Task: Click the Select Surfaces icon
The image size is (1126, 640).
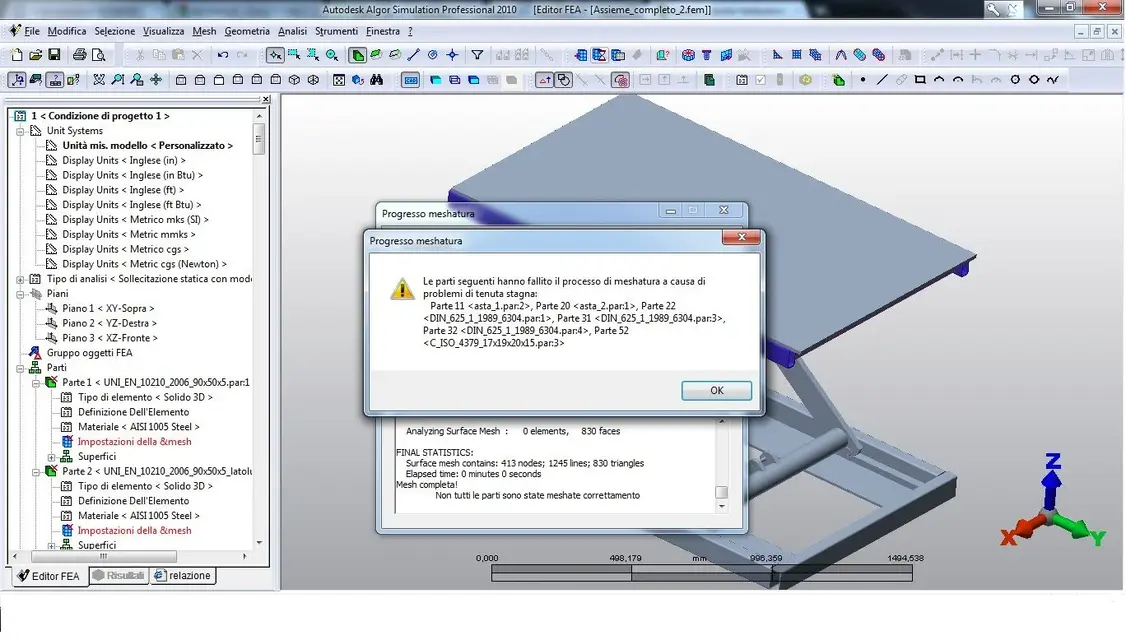Action: pos(376,55)
